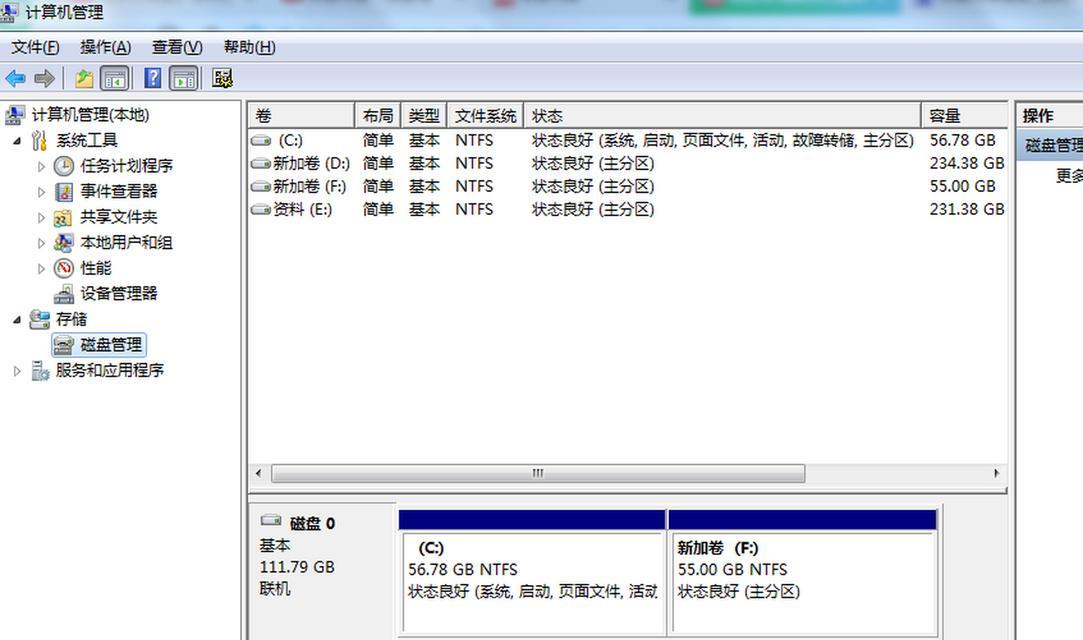
Task: Expand the 性能 node
Action: pyautogui.click(x=41, y=269)
